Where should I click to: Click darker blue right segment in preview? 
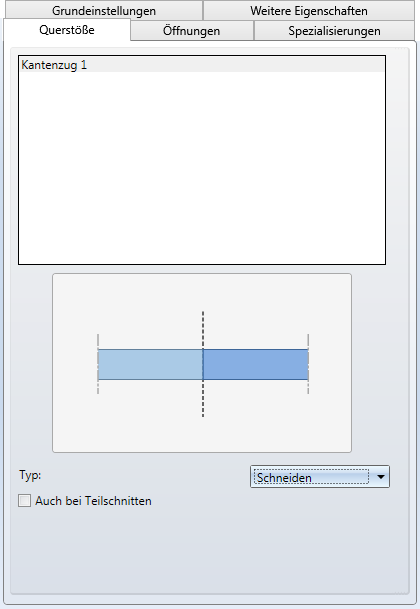point(256,364)
